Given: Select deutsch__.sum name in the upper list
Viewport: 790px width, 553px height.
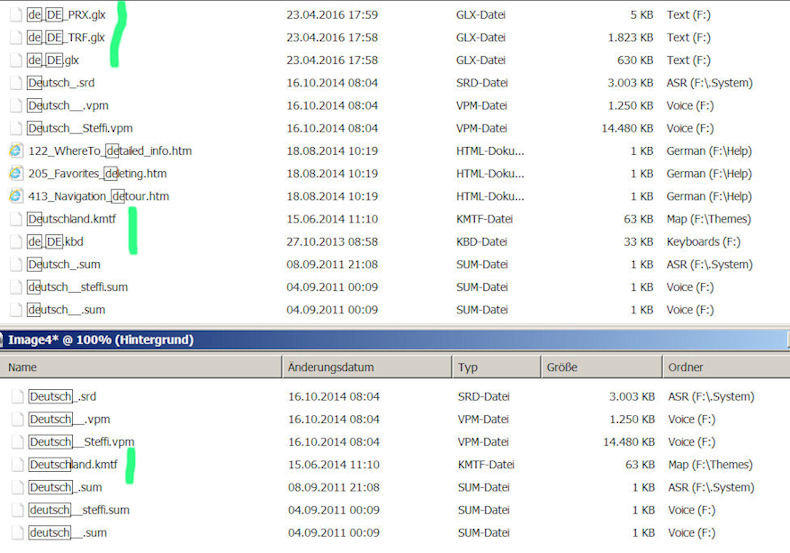Looking at the screenshot, I should [67, 310].
